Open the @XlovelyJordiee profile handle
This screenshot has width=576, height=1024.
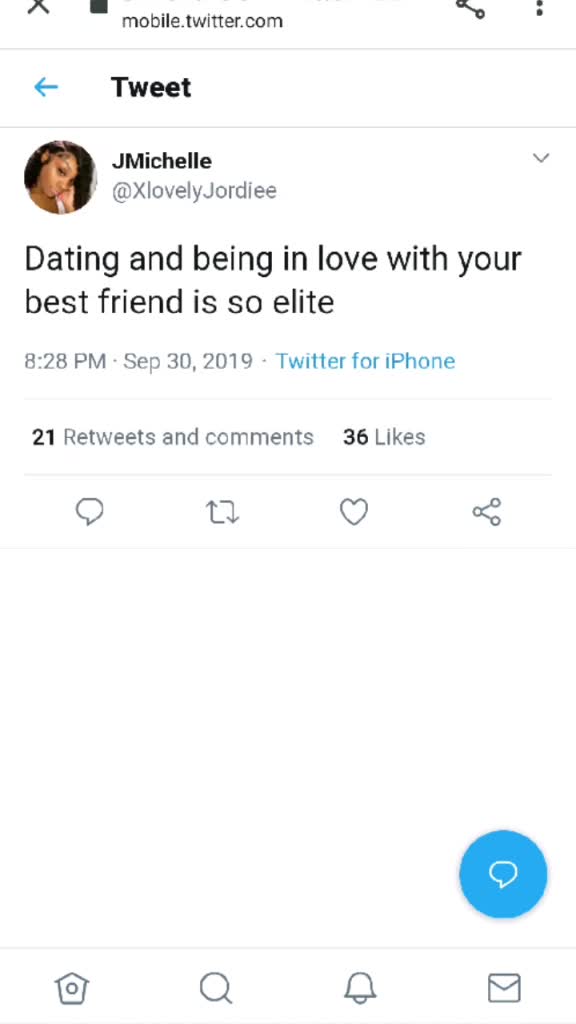coord(194,191)
